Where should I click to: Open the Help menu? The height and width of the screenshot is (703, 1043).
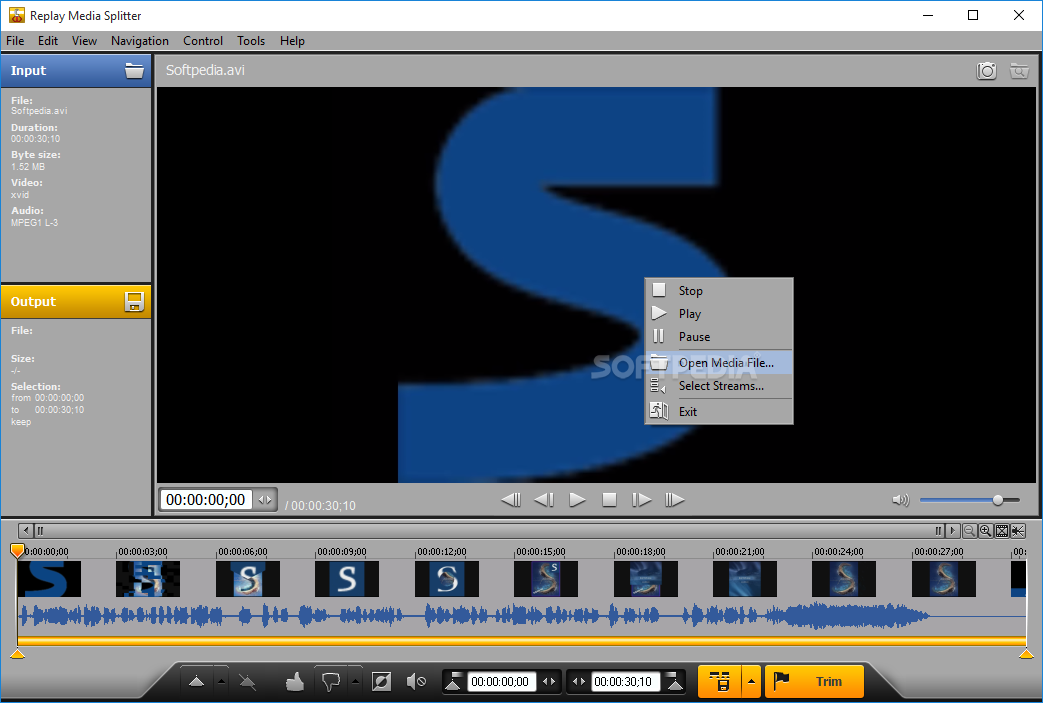pos(292,41)
